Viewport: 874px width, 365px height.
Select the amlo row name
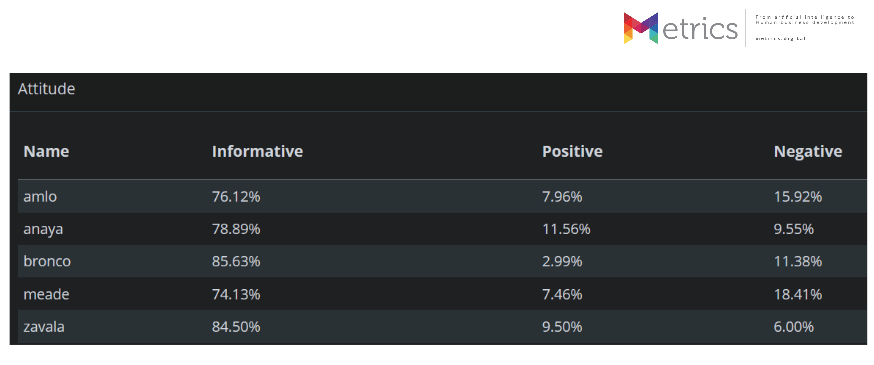[x=40, y=196]
